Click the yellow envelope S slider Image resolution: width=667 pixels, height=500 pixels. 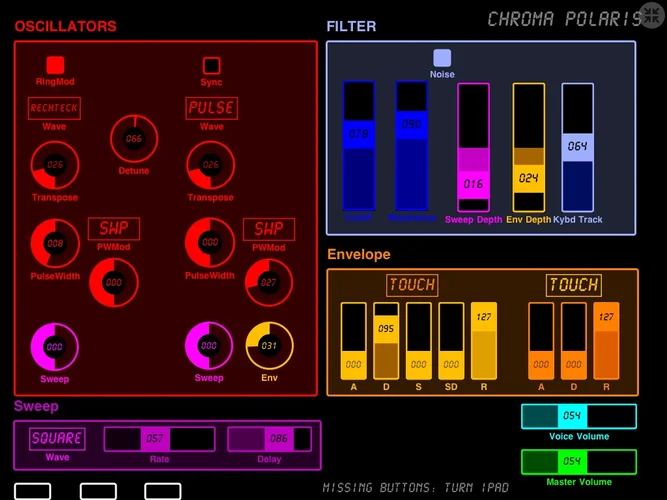419,341
